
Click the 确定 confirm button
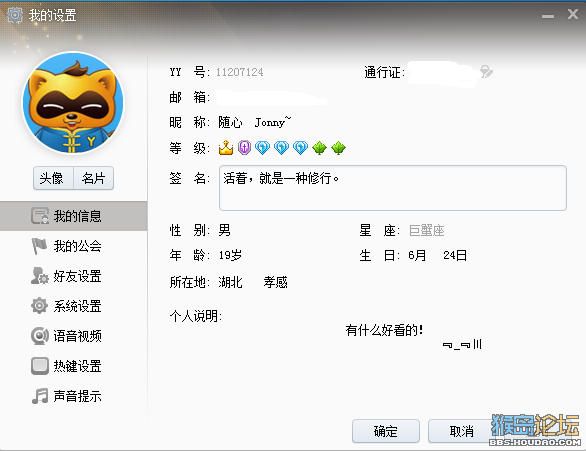386,431
